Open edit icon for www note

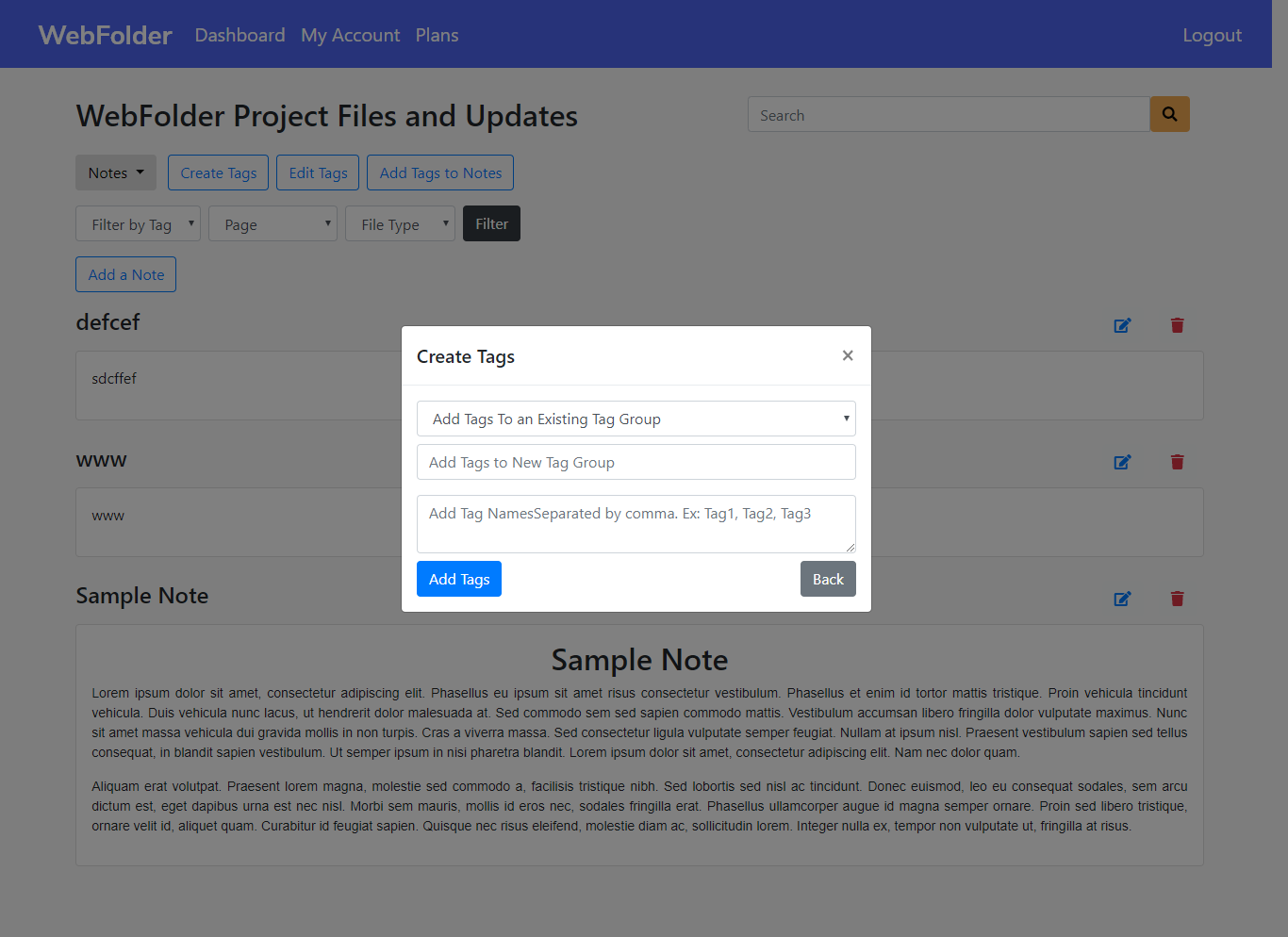[x=1122, y=462]
